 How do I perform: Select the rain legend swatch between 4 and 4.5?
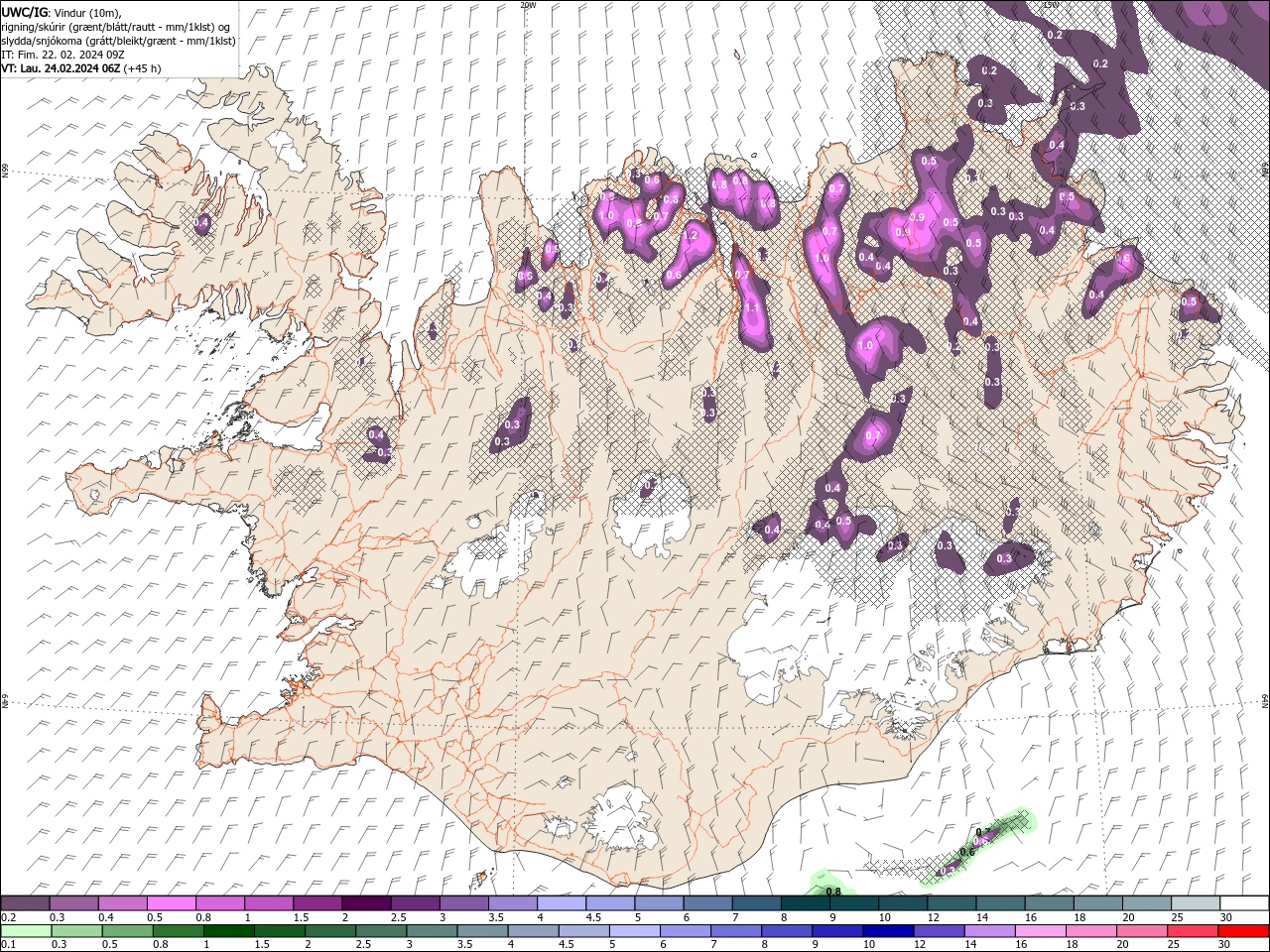(534, 931)
